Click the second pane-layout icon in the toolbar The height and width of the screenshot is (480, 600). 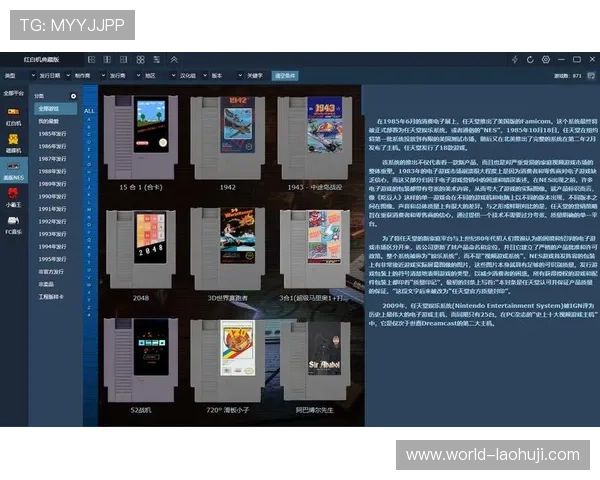[107, 59]
